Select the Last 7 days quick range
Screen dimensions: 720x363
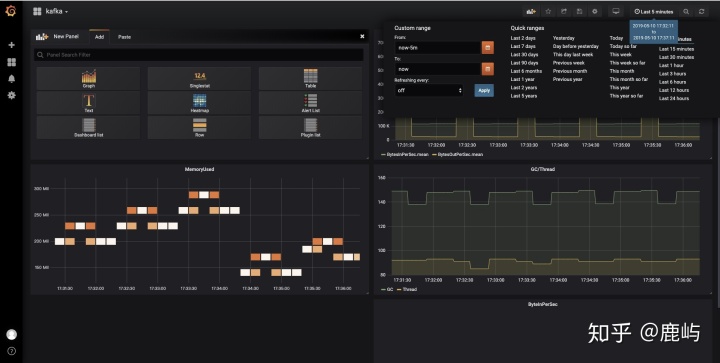point(523,46)
